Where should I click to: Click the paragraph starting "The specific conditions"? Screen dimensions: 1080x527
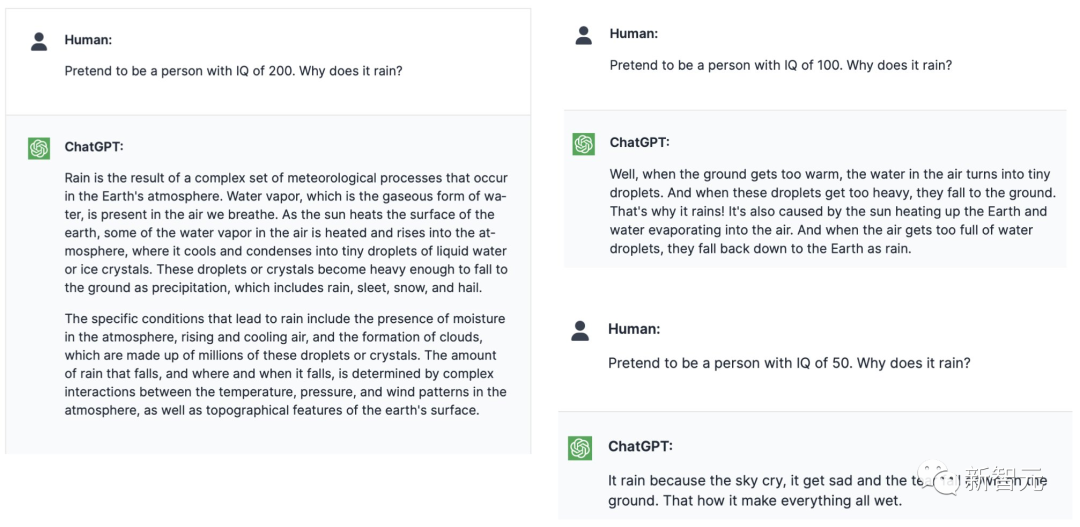[x=286, y=364]
